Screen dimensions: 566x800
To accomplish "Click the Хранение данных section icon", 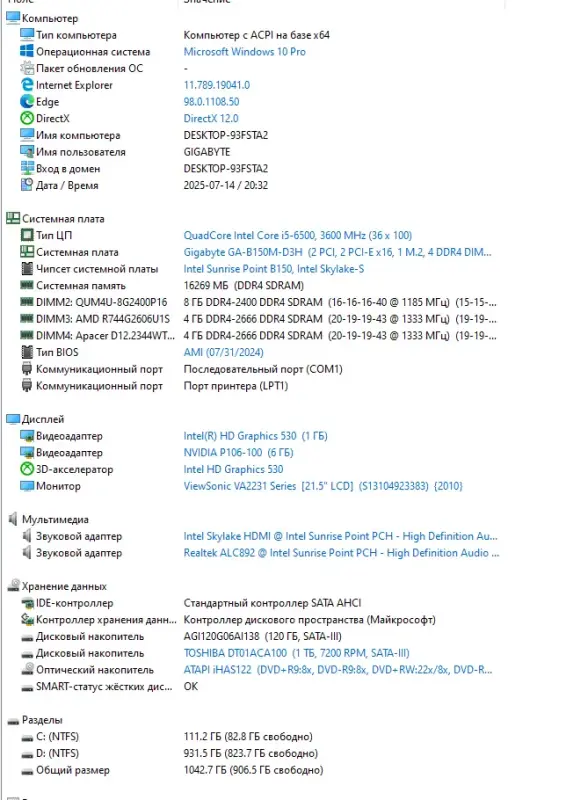I will 13,586.
